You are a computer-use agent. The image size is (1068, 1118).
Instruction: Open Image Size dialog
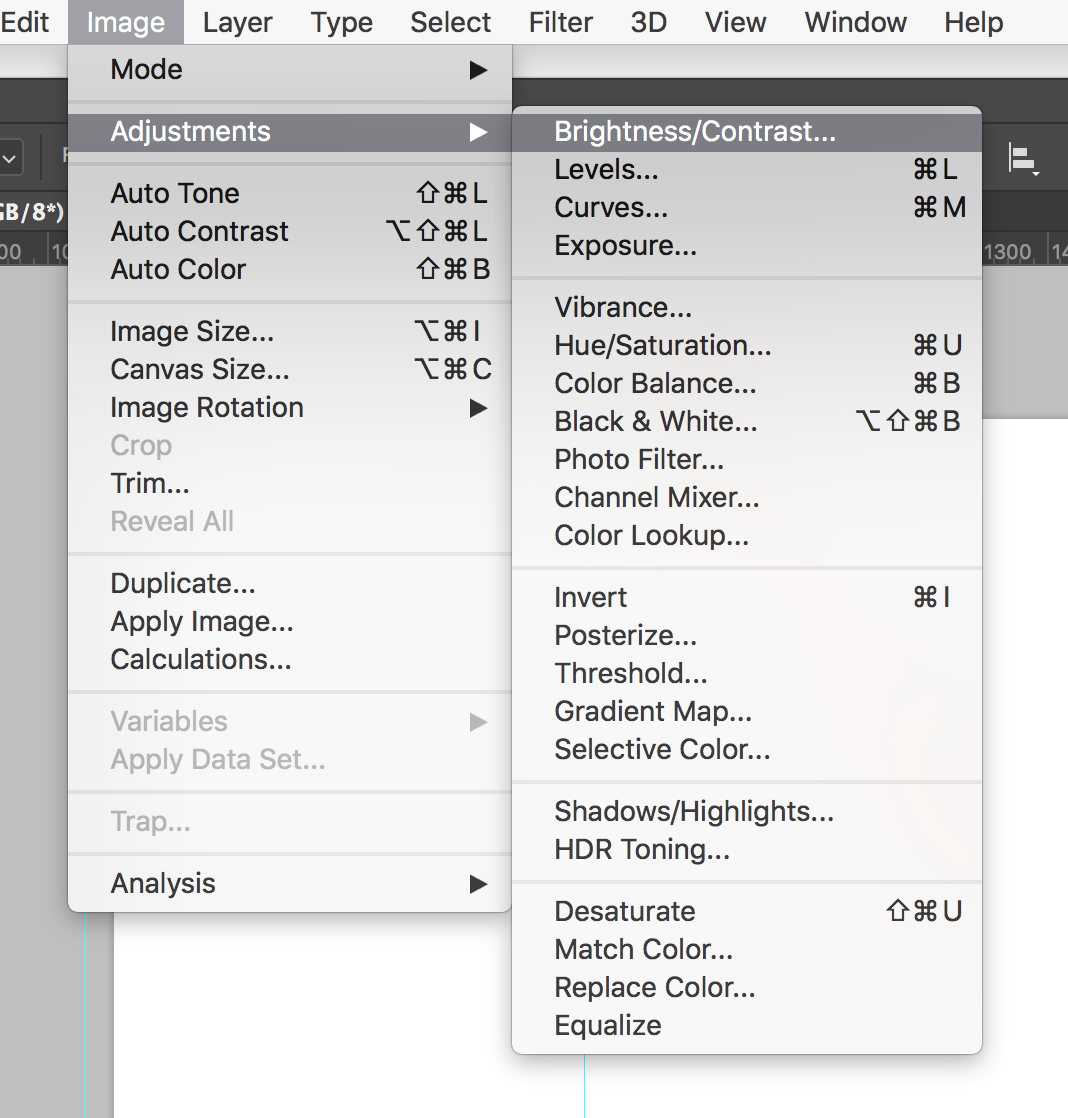click(x=192, y=332)
